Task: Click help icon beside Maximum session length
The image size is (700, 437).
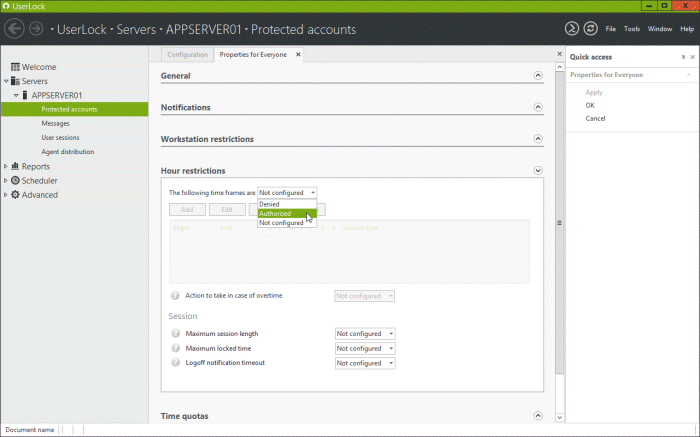Action: tap(175, 333)
